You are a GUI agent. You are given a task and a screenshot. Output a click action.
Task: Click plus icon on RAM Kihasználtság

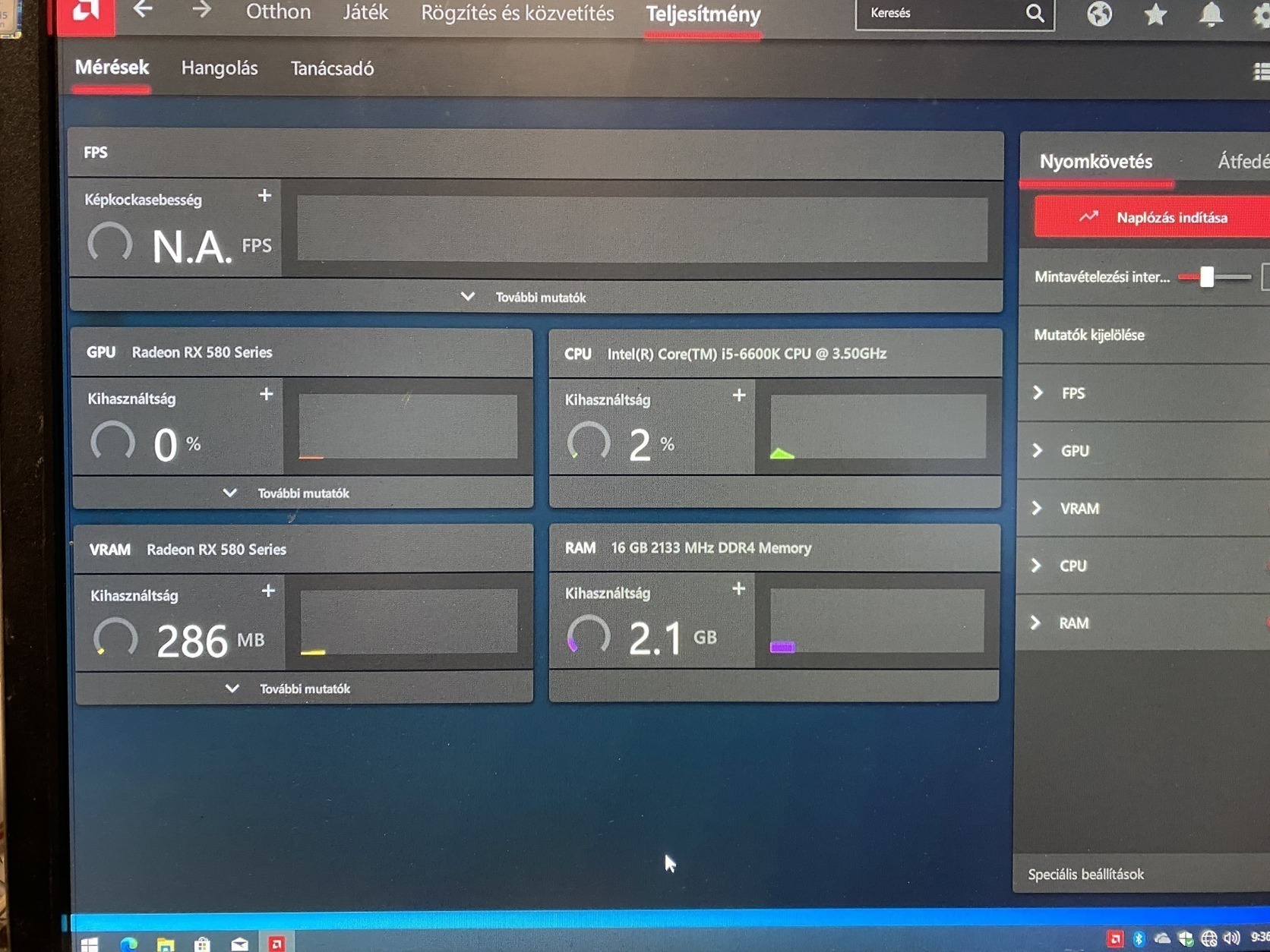pos(738,589)
